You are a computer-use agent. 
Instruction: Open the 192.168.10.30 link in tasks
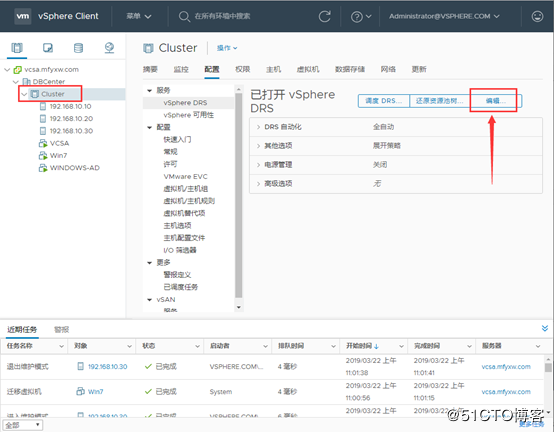(x=107, y=367)
